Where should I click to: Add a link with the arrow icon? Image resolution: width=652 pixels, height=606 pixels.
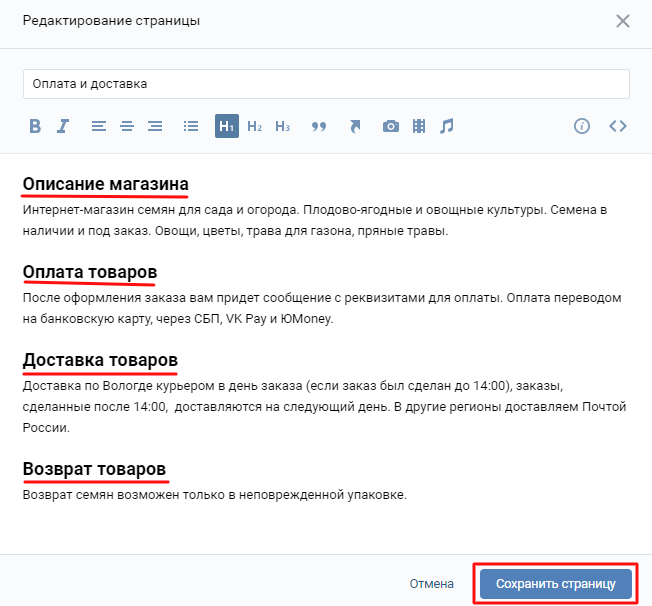pyautogui.click(x=355, y=126)
